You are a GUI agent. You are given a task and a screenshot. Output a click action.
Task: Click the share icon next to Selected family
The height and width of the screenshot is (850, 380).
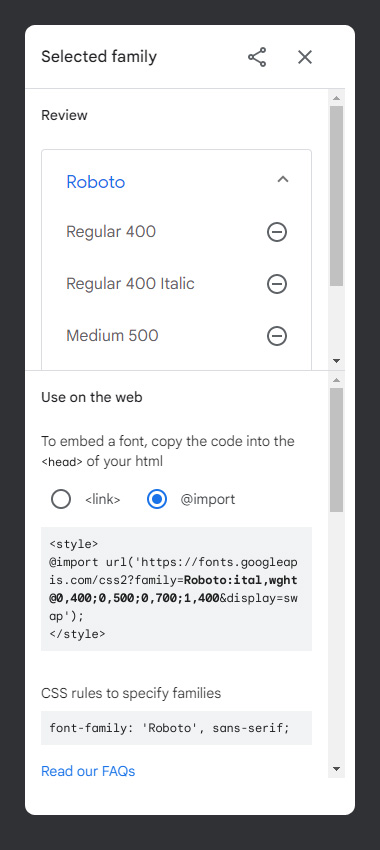[257, 57]
